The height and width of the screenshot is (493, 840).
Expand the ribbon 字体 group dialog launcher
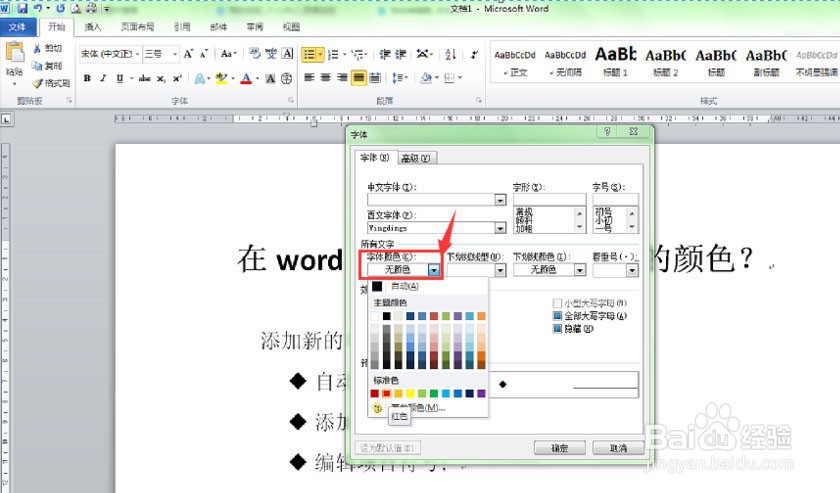click(291, 100)
